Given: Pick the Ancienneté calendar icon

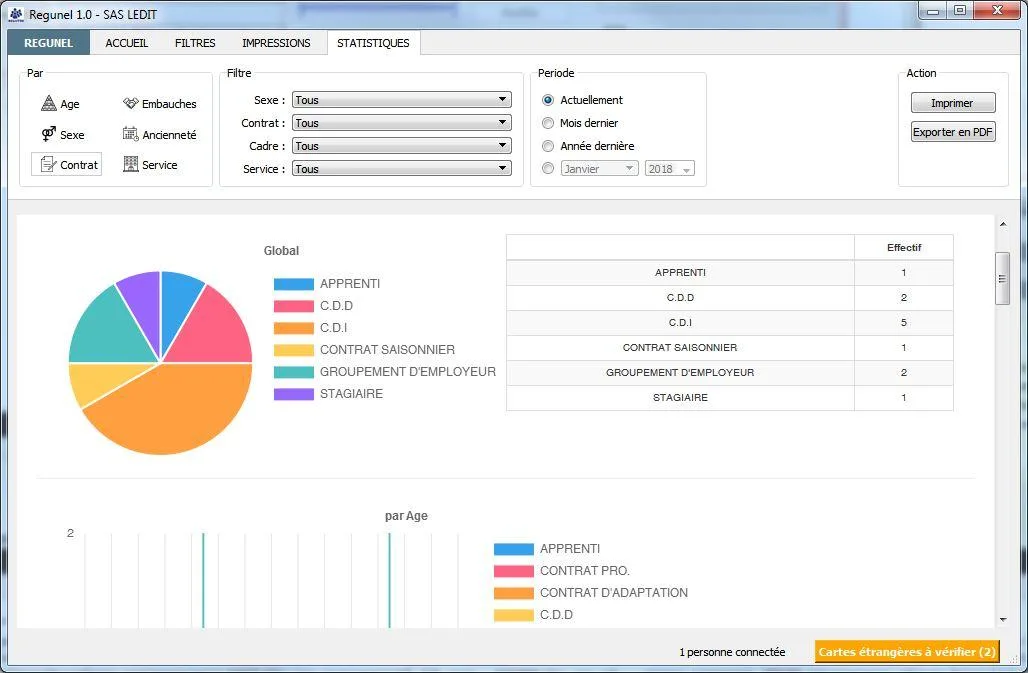Looking at the screenshot, I should (130, 134).
